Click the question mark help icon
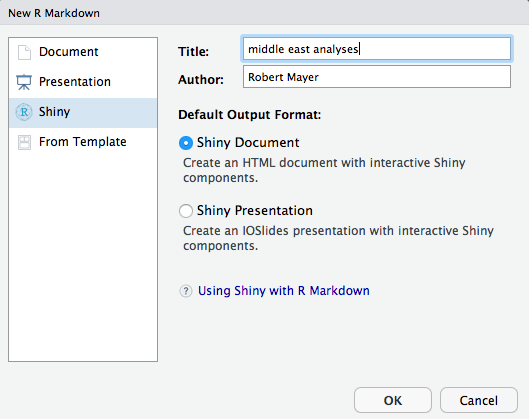This screenshot has width=529, height=419. point(186,291)
